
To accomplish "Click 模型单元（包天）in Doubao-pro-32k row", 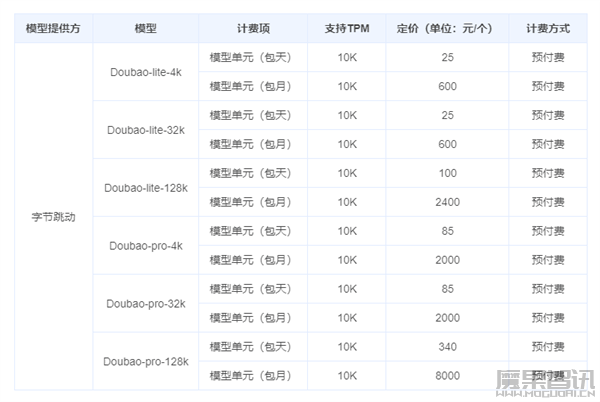I will point(251,289).
